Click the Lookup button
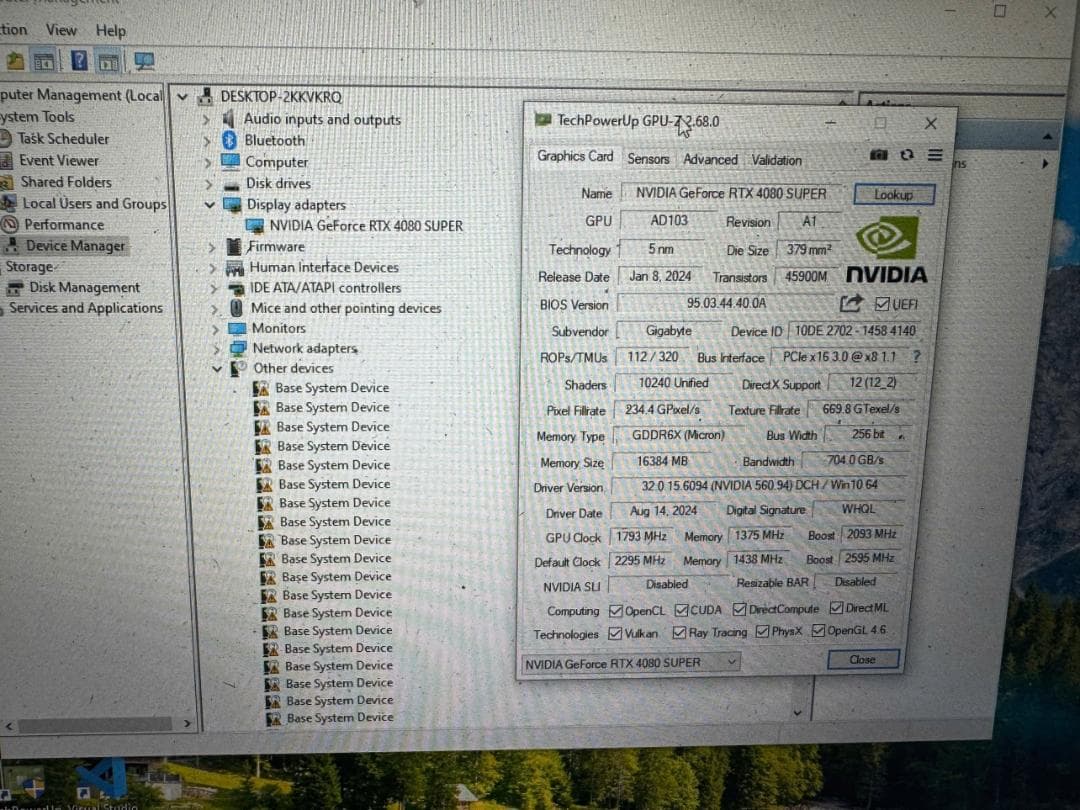 pyautogui.click(x=894, y=193)
